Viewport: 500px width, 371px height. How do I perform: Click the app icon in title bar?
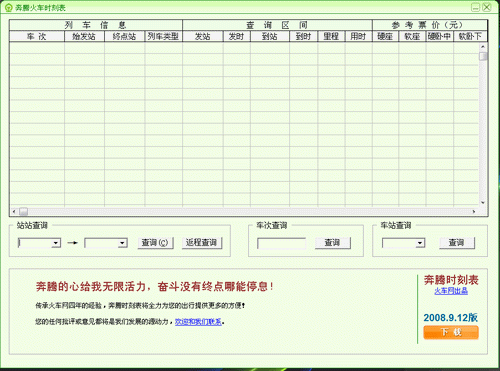(x=9, y=7)
